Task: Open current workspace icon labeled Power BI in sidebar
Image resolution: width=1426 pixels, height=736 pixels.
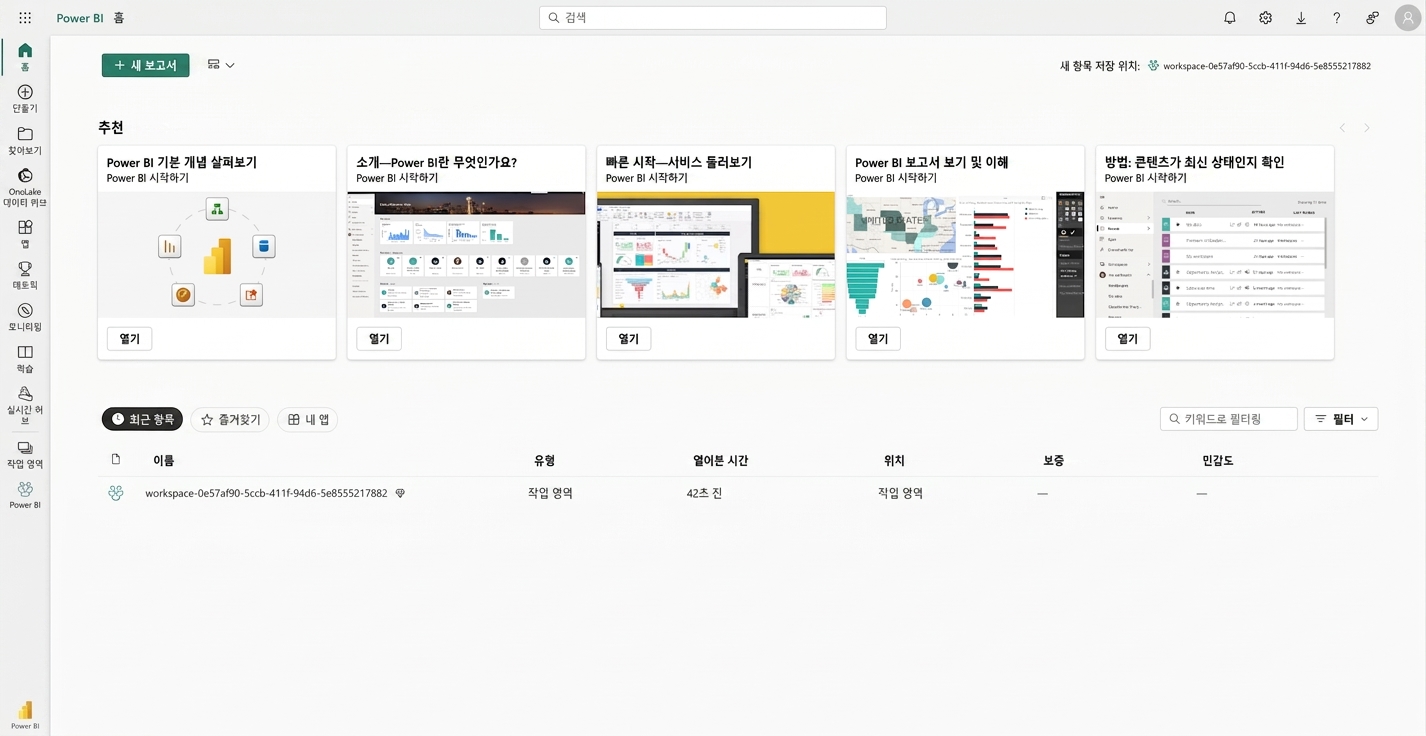Action: (x=25, y=495)
